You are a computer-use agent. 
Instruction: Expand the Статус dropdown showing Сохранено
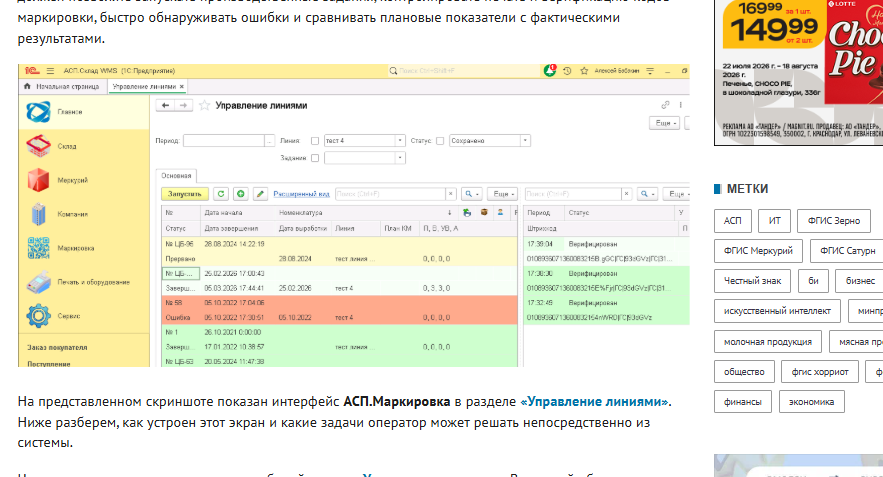pyautogui.click(x=525, y=141)
